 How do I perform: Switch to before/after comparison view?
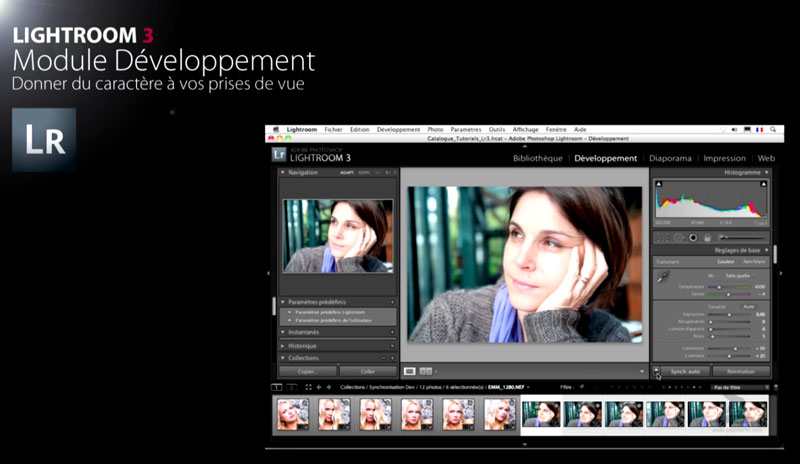(426, 371)
